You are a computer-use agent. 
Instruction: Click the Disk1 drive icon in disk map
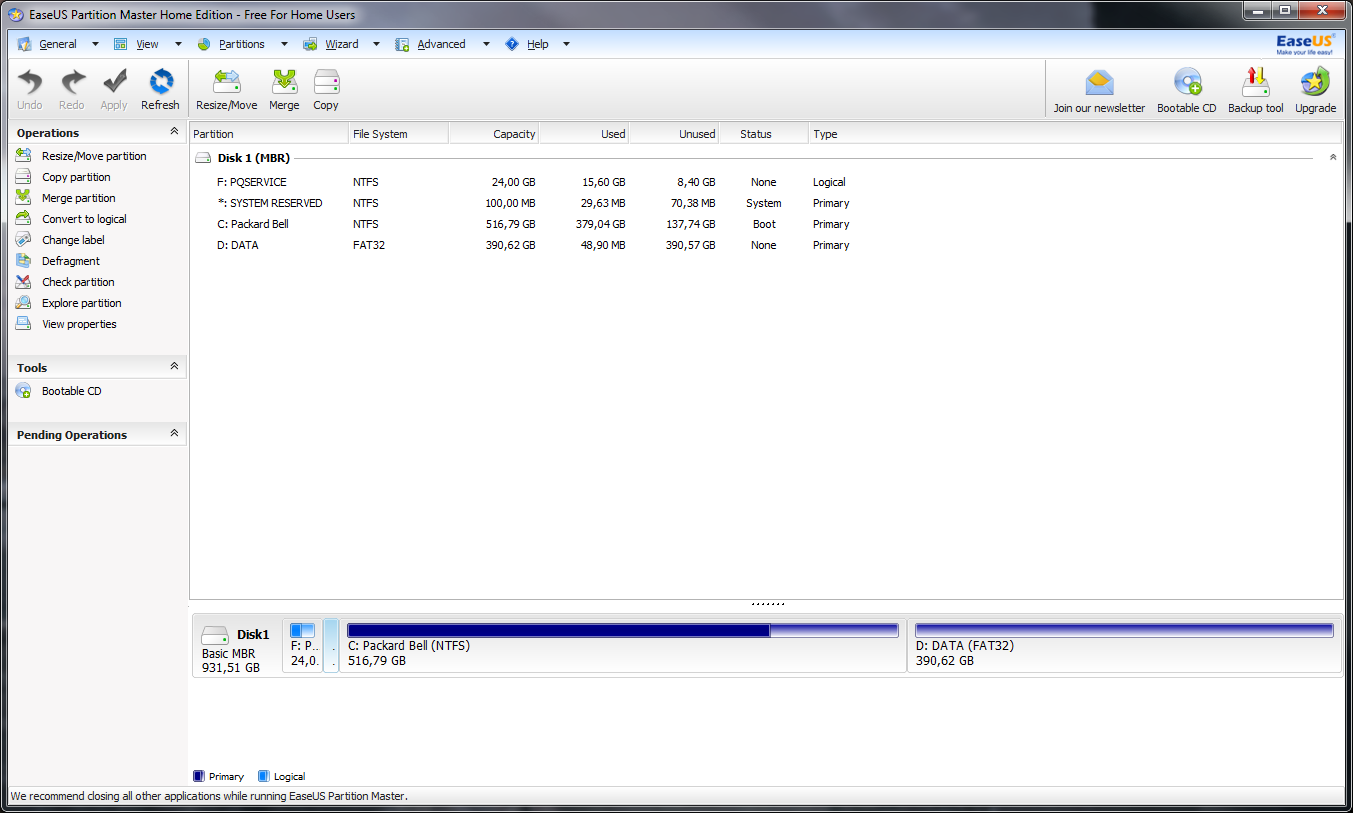(x=215, y=635)
